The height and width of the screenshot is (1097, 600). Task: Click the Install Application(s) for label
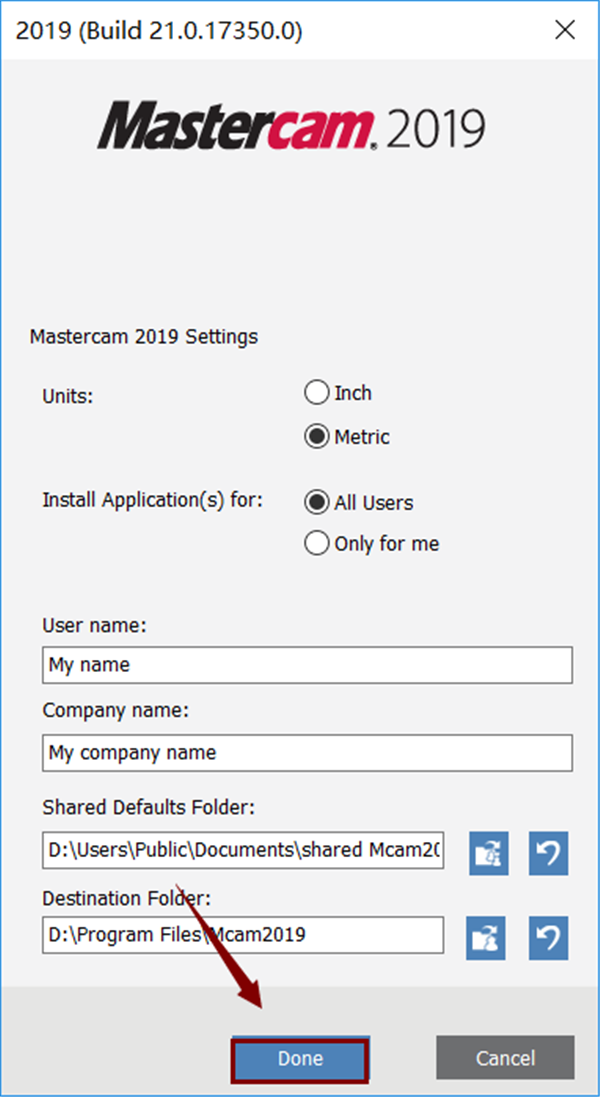[152, 501]
